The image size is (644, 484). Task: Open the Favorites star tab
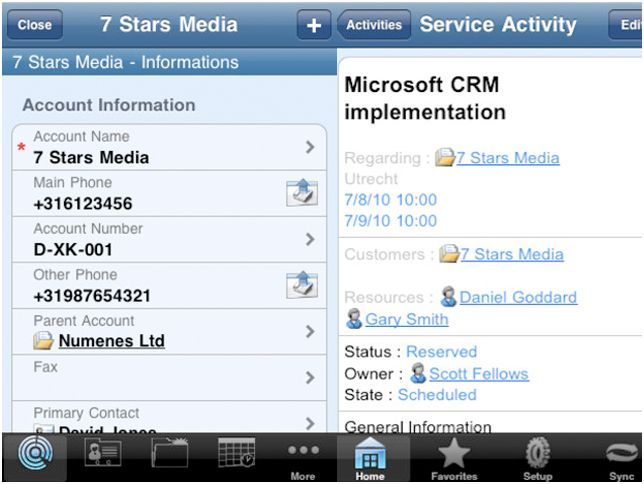454,460
